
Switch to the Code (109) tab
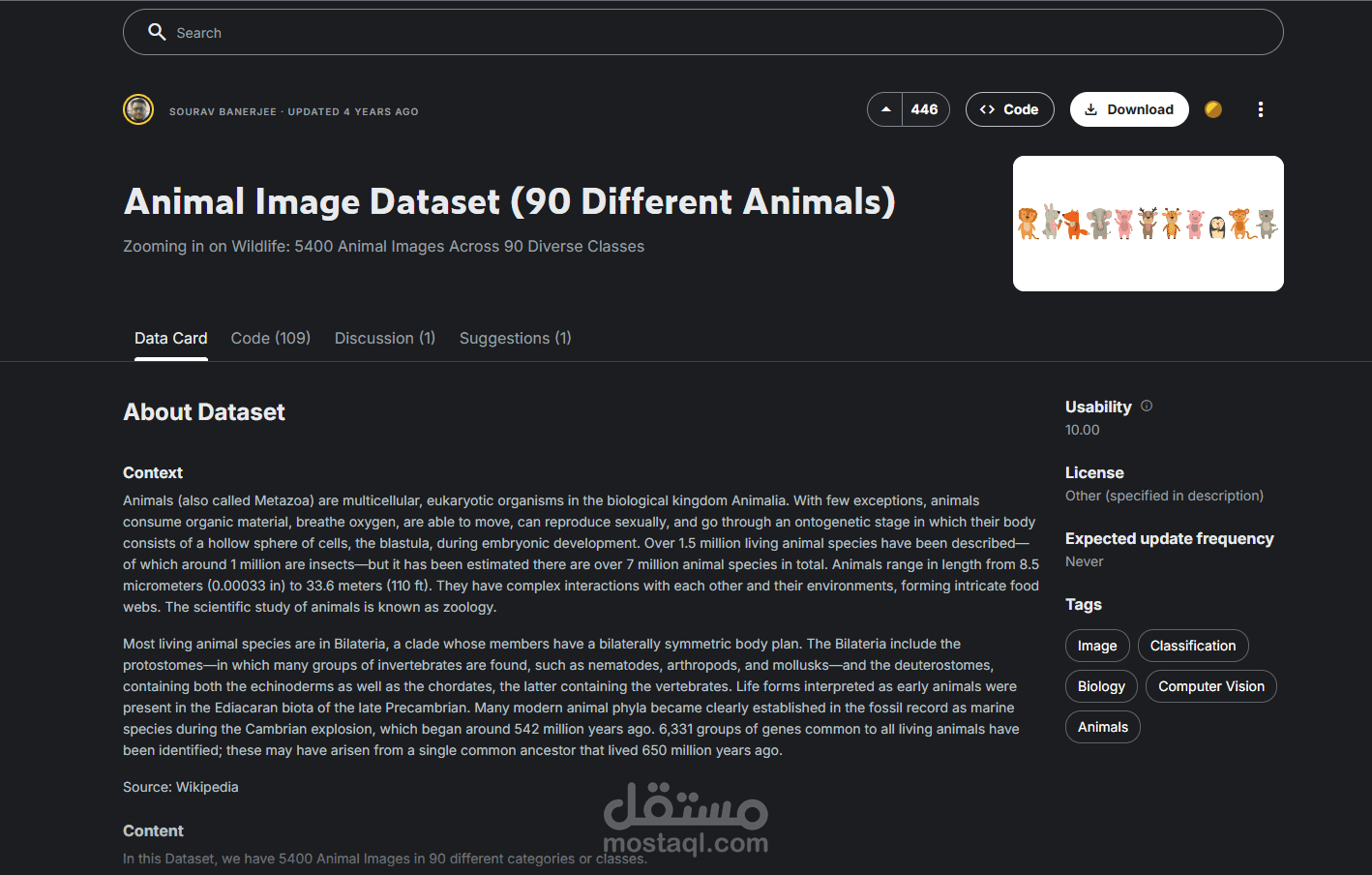click(x=270, y=338)
